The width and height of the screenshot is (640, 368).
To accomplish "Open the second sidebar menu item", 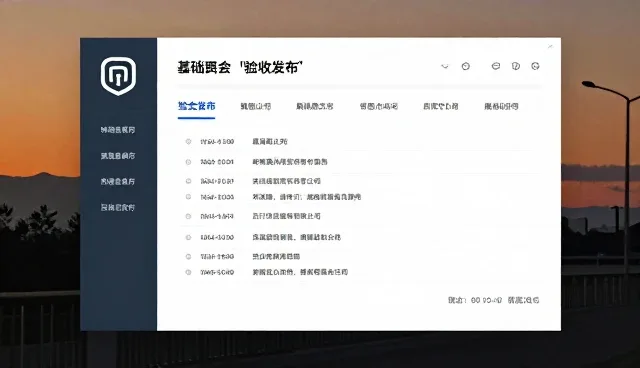I will pos(118,156).
